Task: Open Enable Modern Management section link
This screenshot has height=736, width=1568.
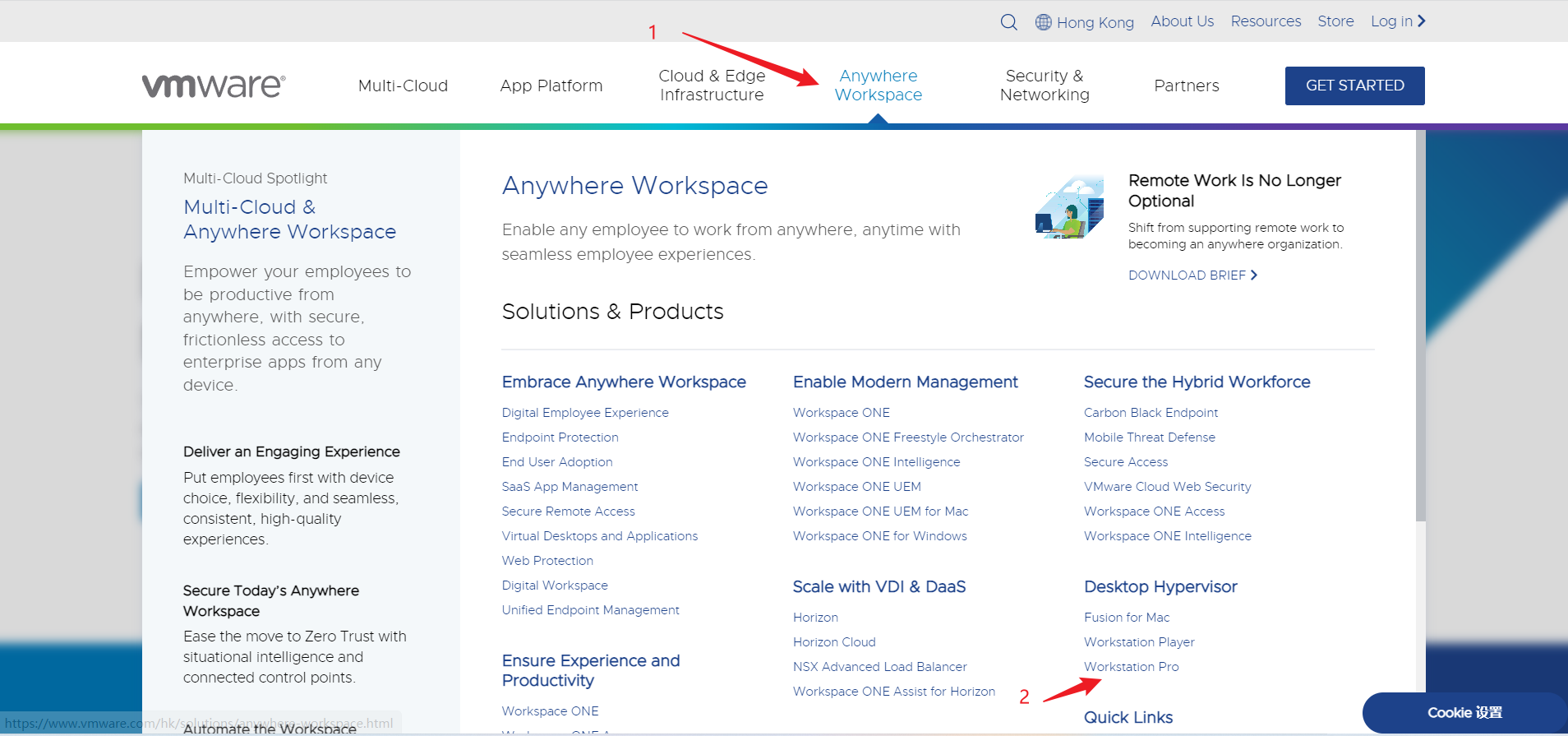Action: [x=905, y=382]
